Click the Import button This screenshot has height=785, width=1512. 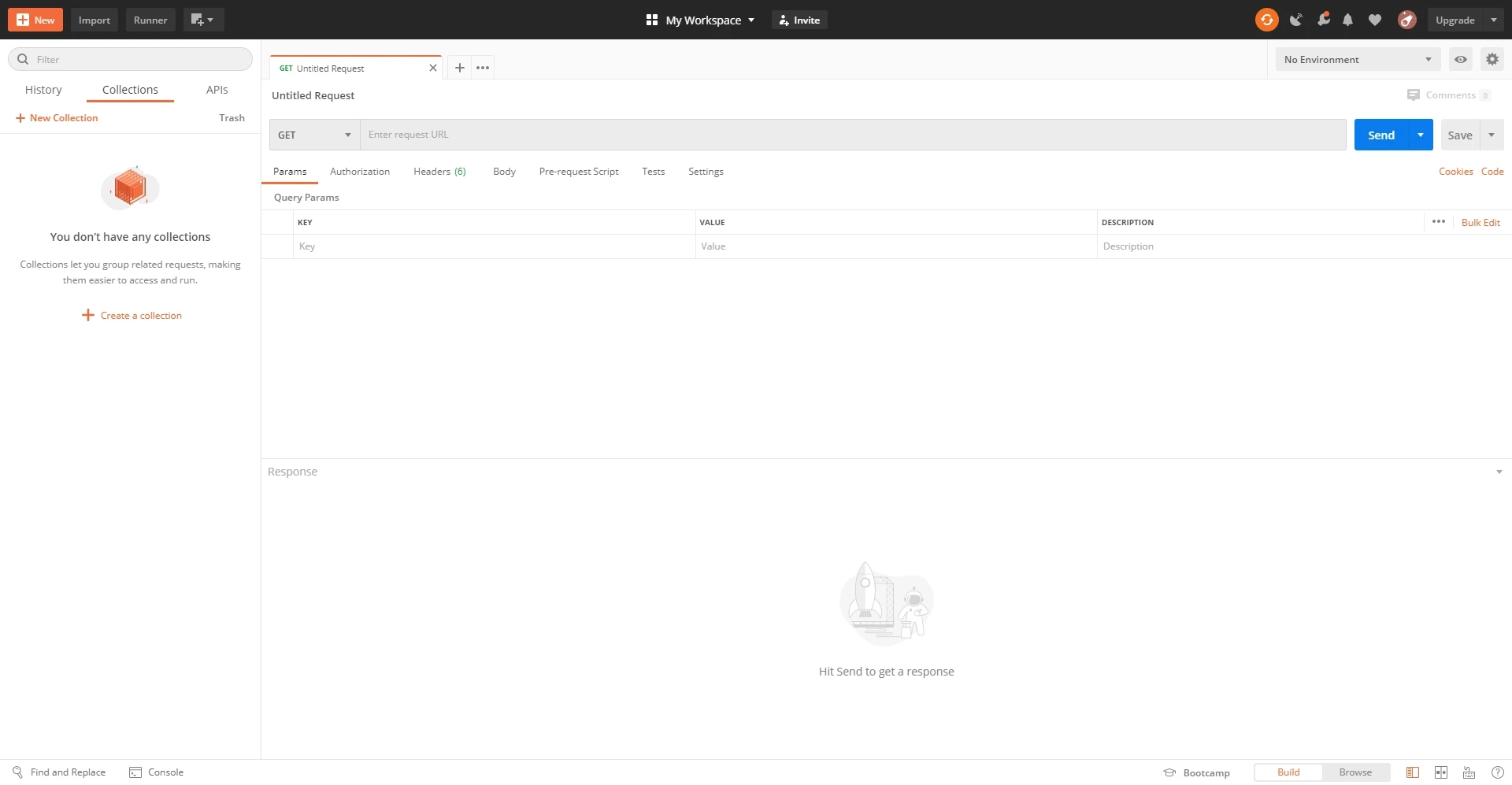(94, 20)
